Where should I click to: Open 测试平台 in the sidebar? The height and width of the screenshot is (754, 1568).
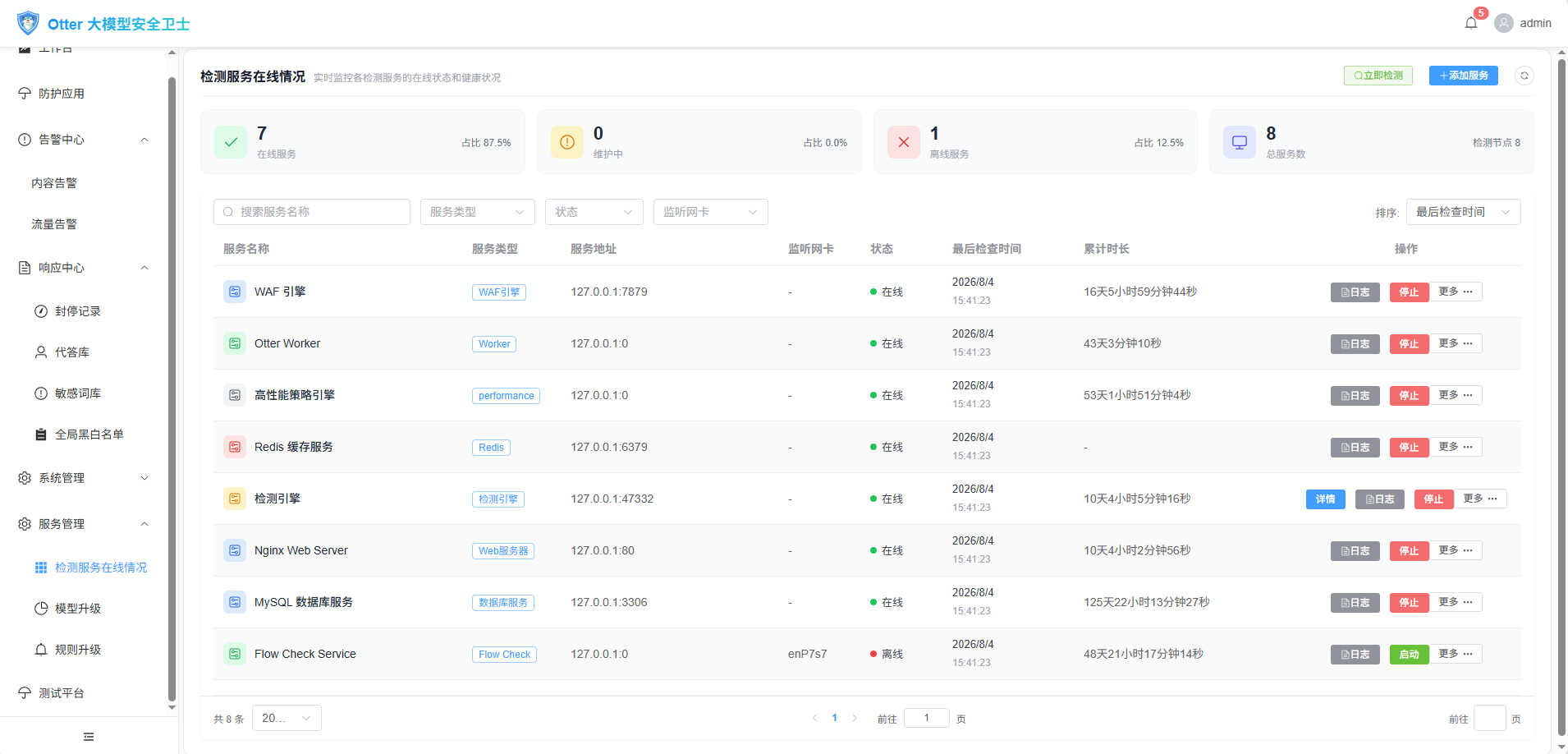point(62,693)
